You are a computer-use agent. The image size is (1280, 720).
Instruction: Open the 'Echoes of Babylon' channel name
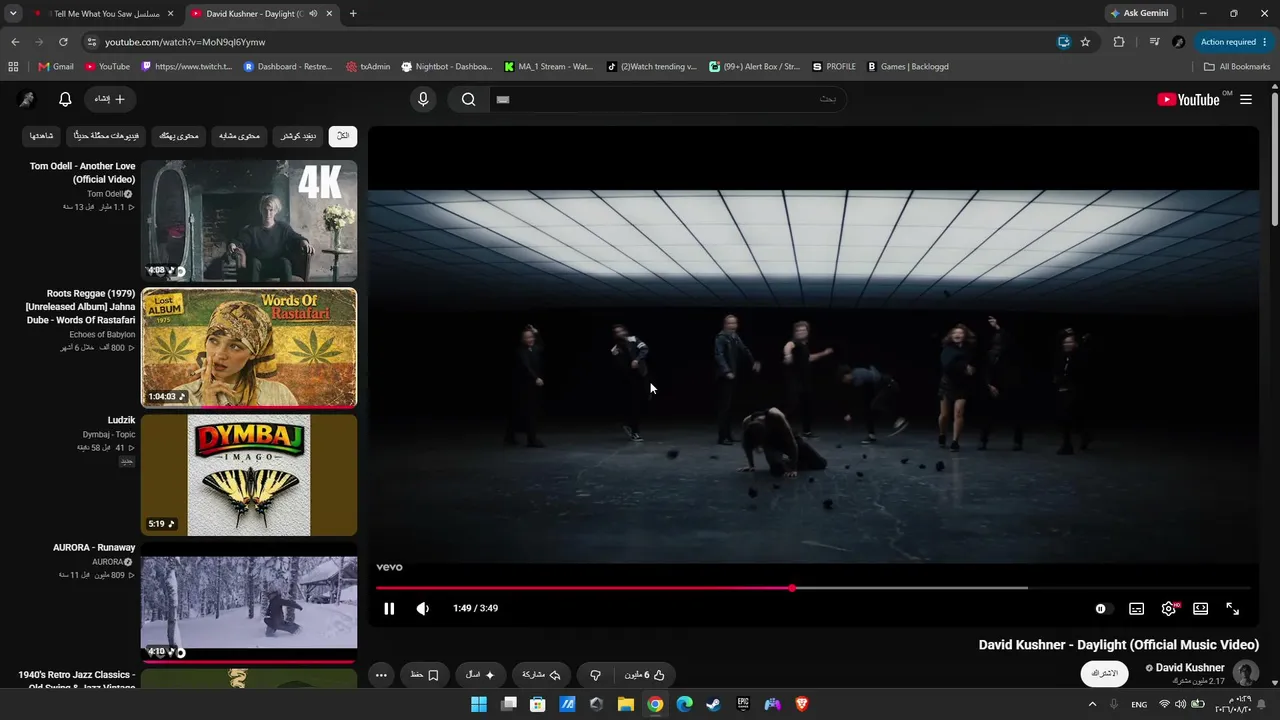click(103, 334)
